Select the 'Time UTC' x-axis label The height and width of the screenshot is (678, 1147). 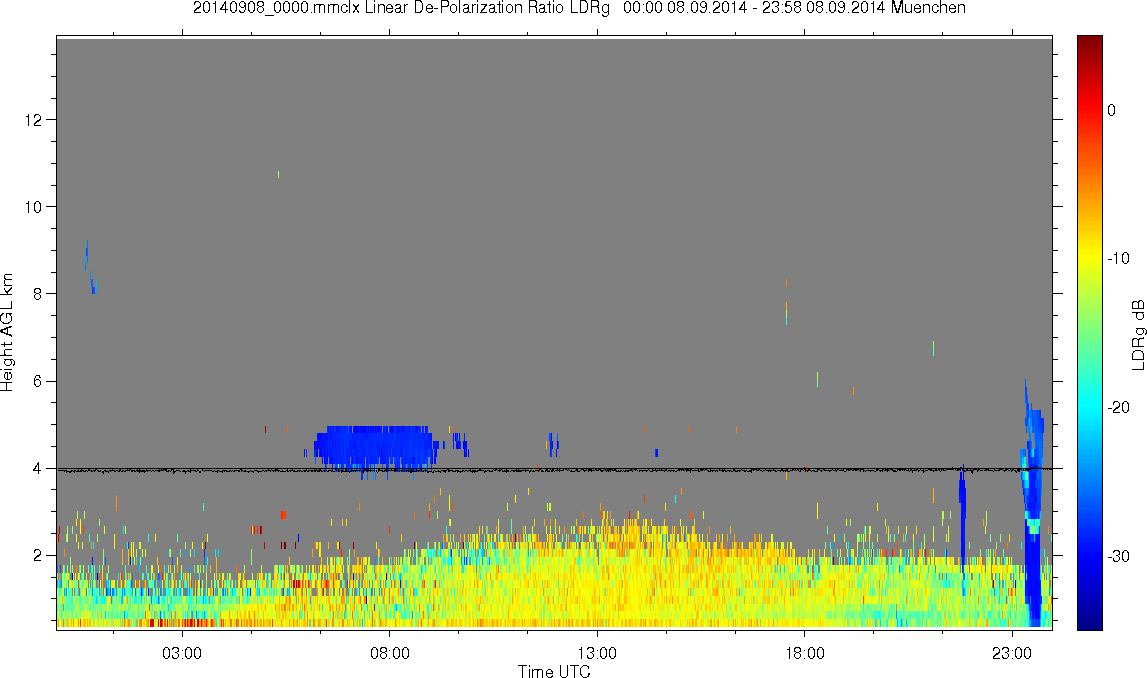[554, 671]
